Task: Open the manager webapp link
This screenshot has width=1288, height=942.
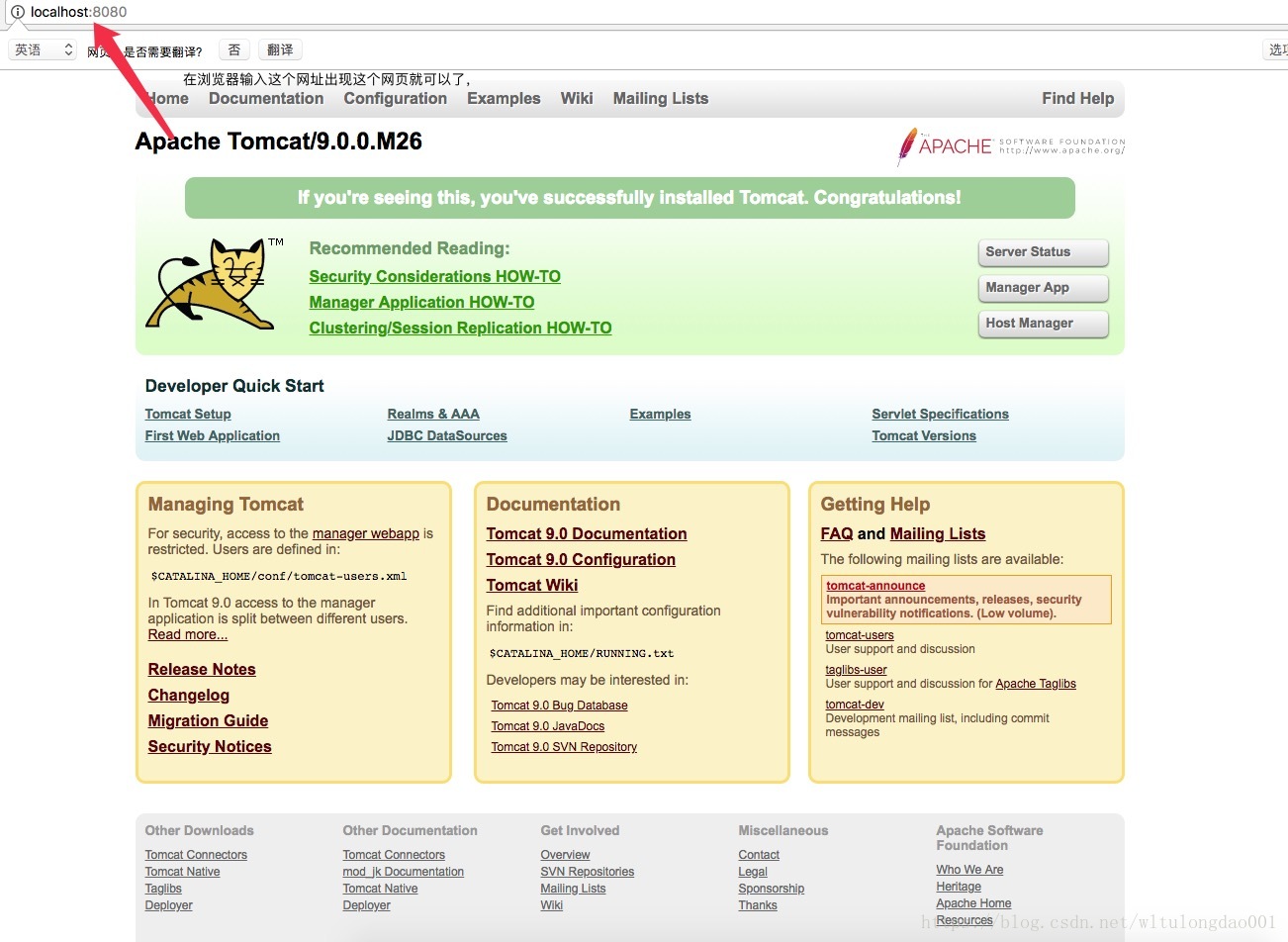Action: pos(366,533)
